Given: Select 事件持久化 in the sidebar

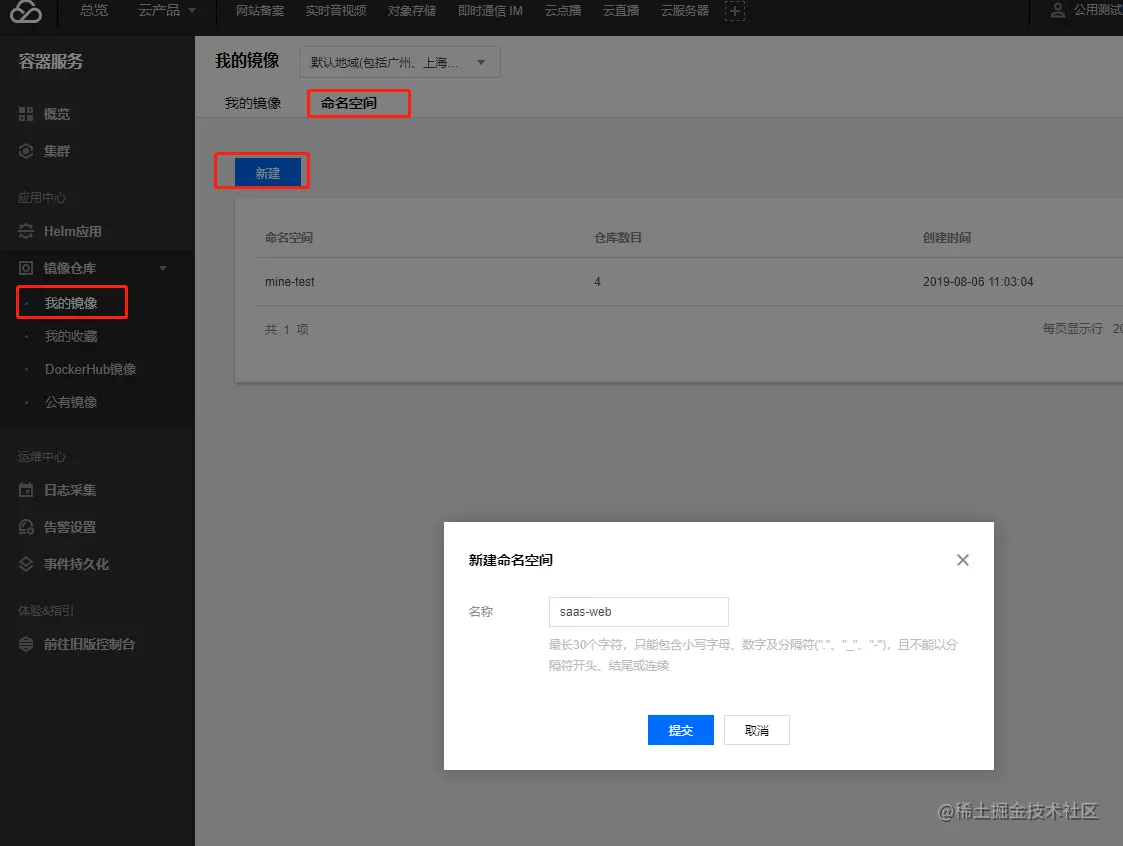Looking at the screenshot, I should tap(76, 564).
